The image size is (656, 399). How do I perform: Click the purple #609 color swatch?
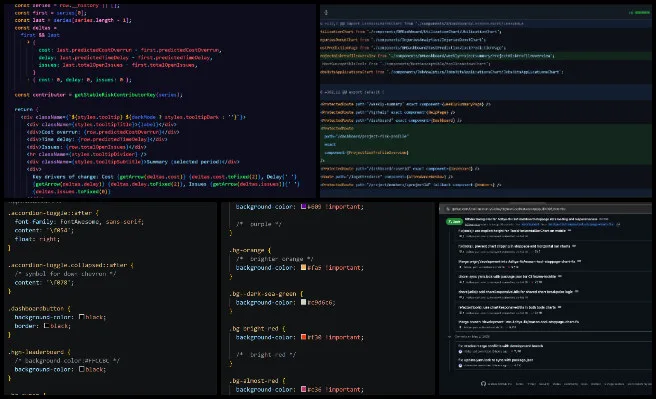click(x=304, y=207)
